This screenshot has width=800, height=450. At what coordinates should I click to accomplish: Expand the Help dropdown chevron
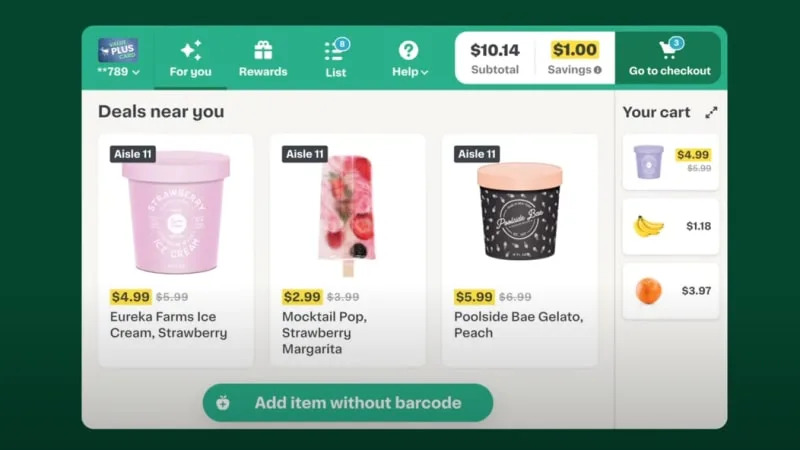click(424, 72)
